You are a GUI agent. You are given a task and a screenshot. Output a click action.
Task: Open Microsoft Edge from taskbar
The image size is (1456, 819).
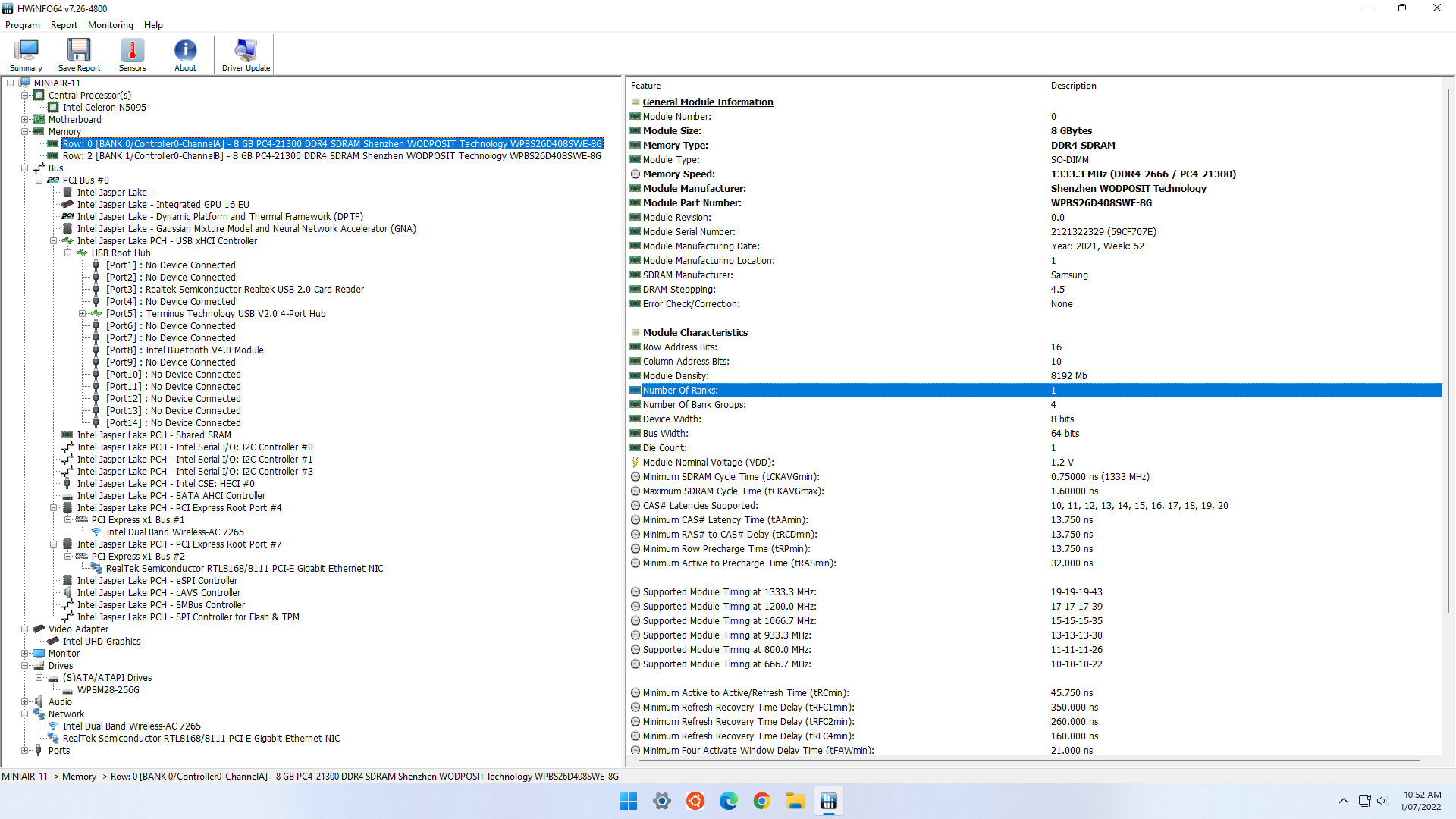point(728,802)
